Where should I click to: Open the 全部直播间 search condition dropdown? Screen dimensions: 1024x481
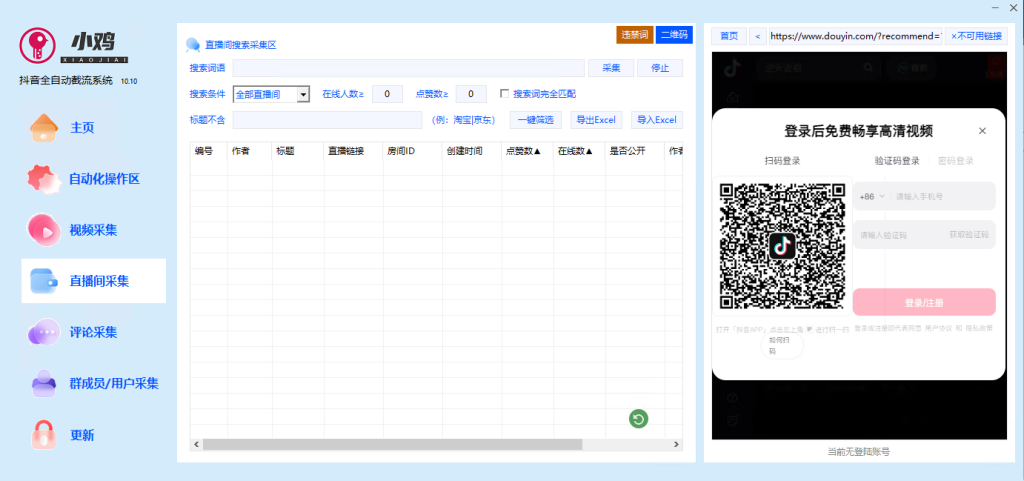(271, 95)
